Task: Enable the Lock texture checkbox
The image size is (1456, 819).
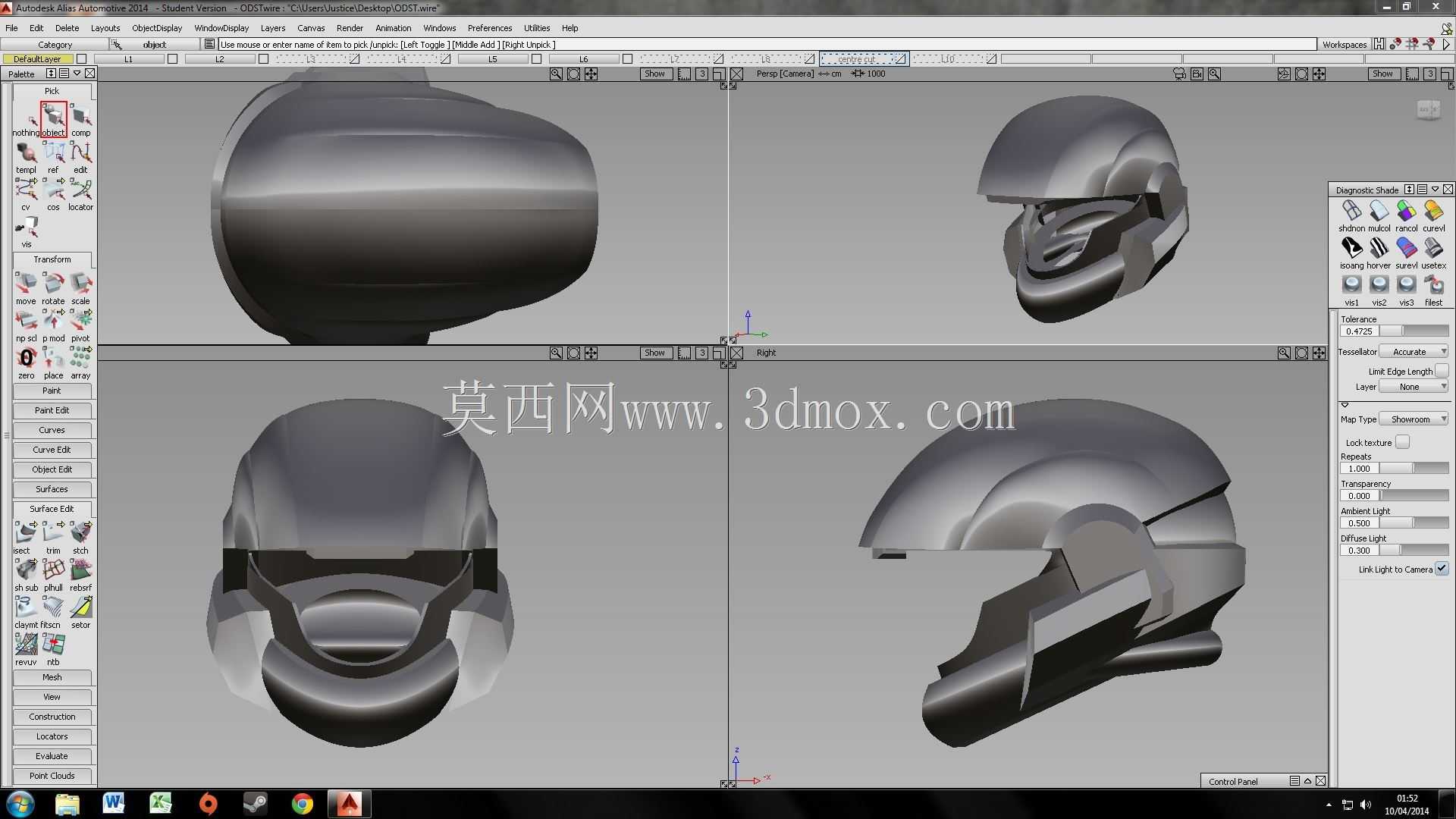Action: (x=1402, y=442)
